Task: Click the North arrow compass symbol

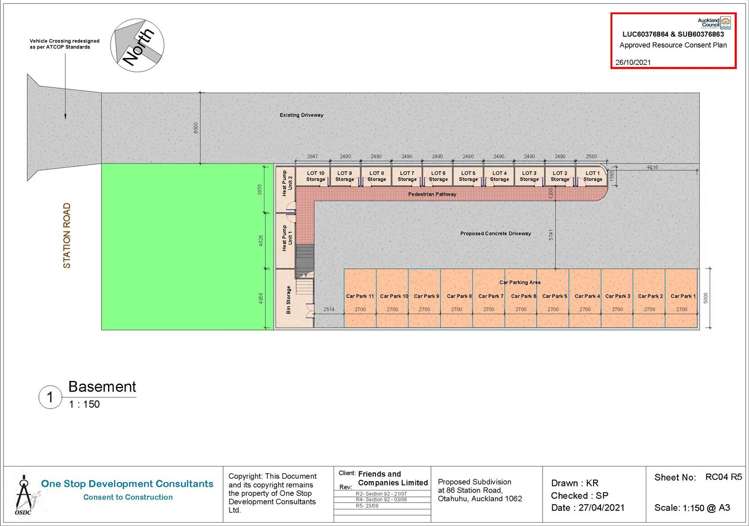Action: 138,45
